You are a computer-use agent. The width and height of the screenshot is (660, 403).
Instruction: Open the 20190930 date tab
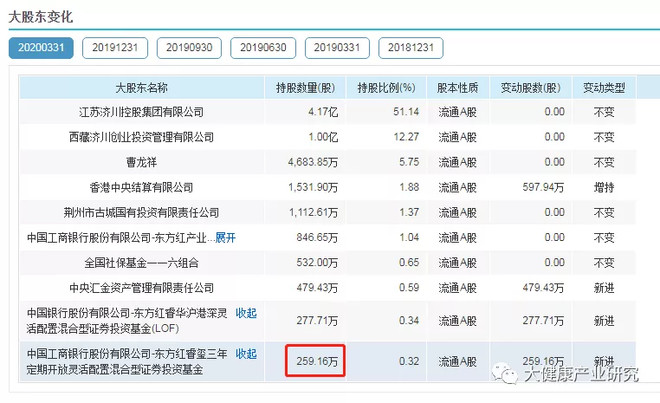[x=189, y=48]
